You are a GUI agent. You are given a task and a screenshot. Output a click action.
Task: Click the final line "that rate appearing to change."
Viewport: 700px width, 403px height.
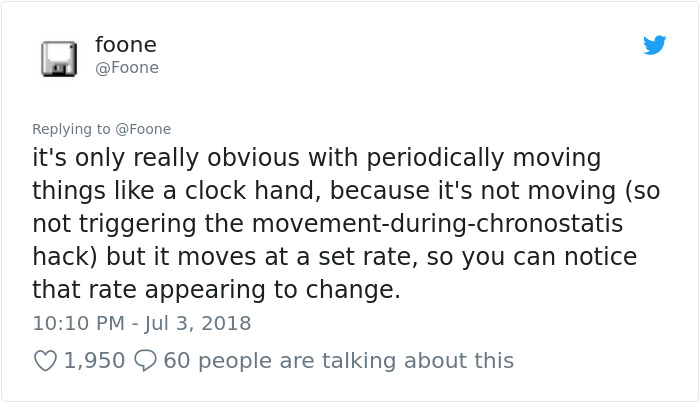(x=217, y=290)
